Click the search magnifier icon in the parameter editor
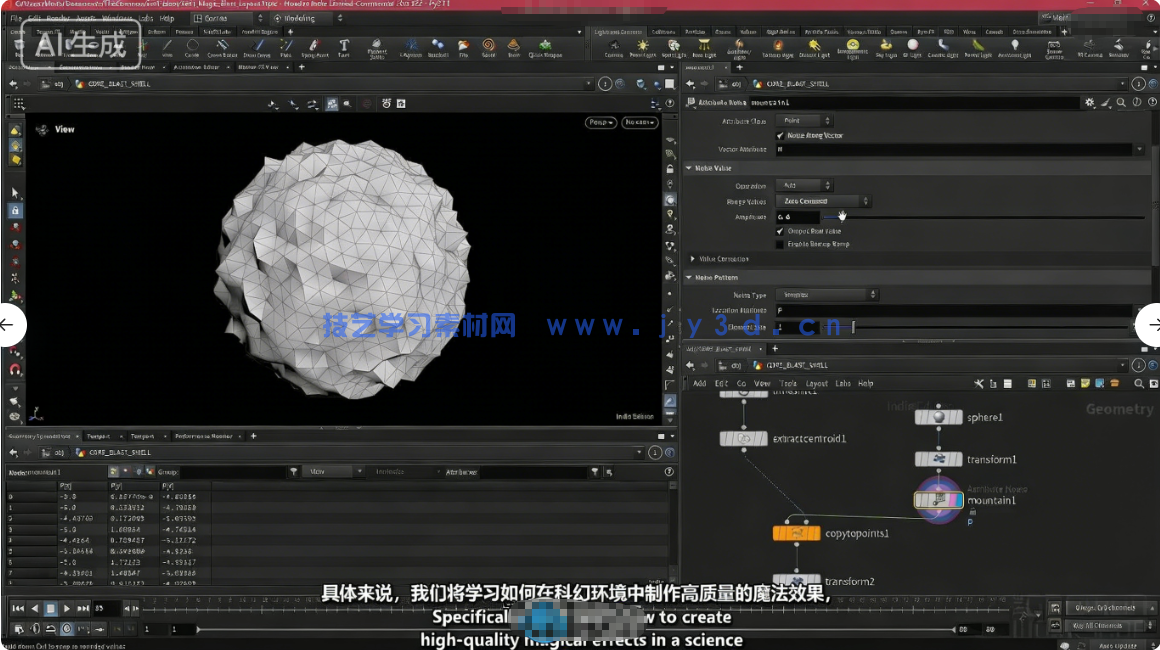Screen dimensions: 1160x650 (x=1121, y=102)
